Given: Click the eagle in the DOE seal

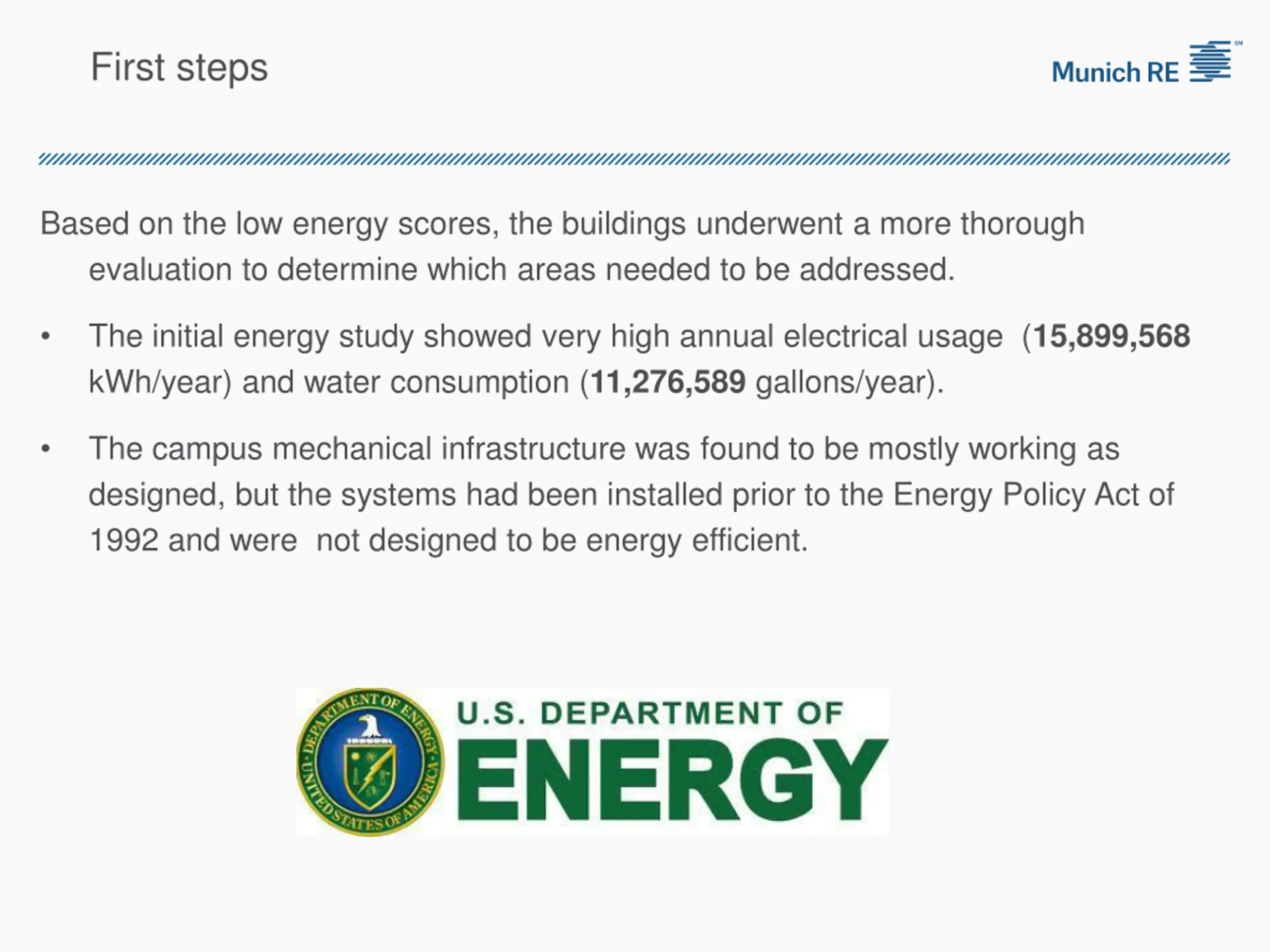Looking at the screenshot, I should click(x=370, y=725).
